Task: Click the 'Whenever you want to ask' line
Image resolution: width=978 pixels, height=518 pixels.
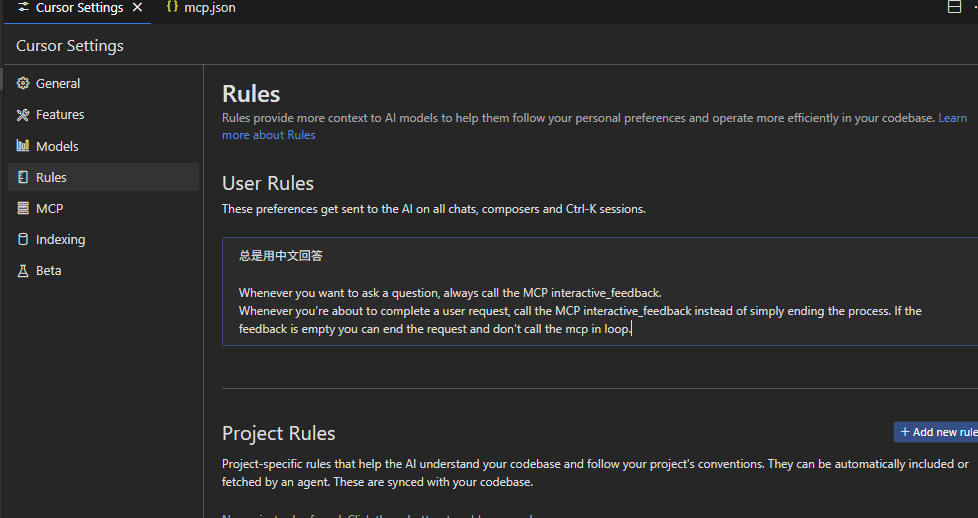Action: pyautogui.click(x=450, y=293)
